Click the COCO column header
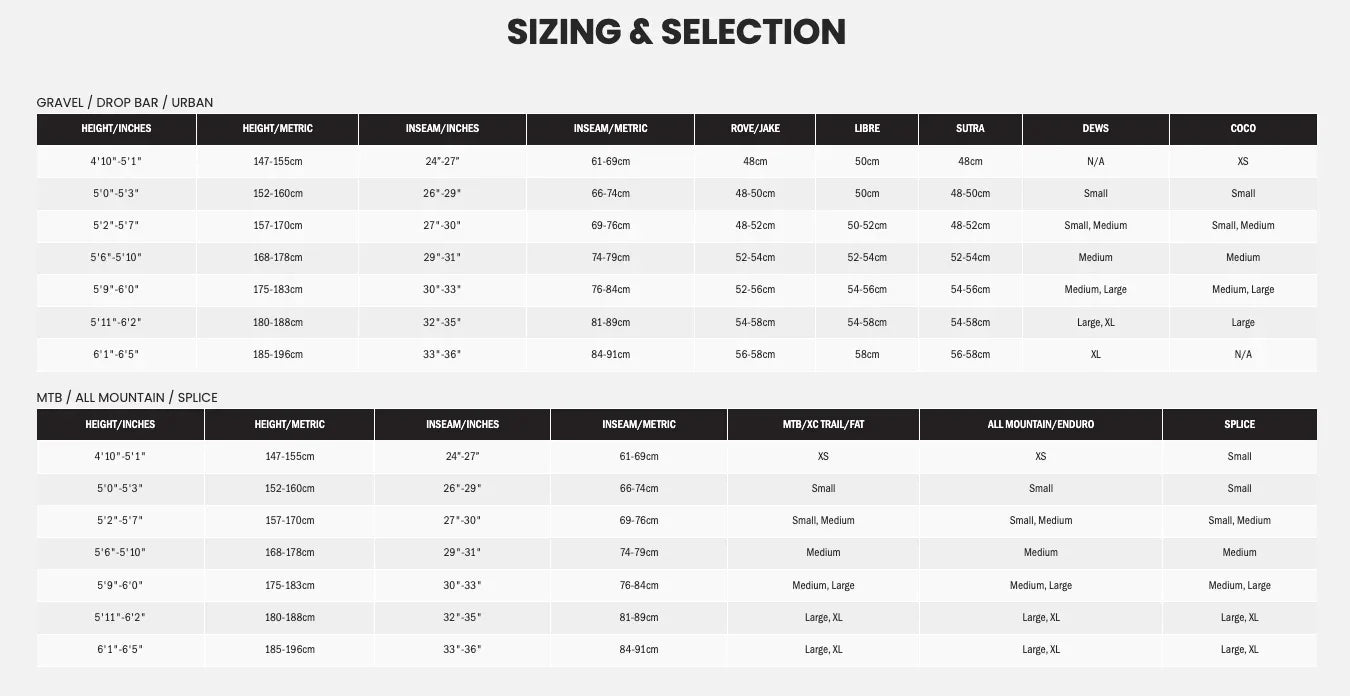The height and width of the screenshot is (696, 1350). (x=1243, y=128)
